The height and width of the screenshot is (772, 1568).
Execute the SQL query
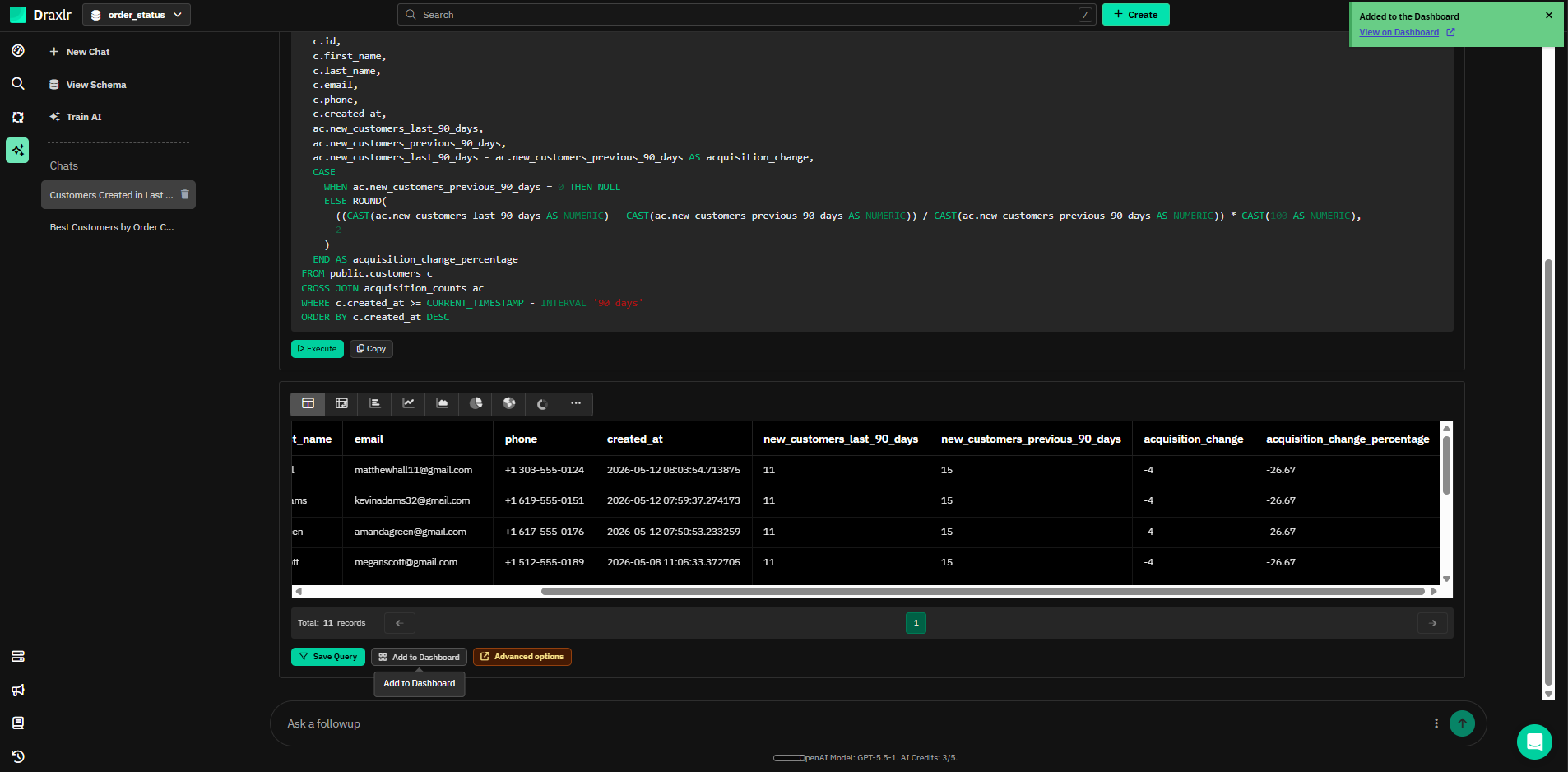318,349
